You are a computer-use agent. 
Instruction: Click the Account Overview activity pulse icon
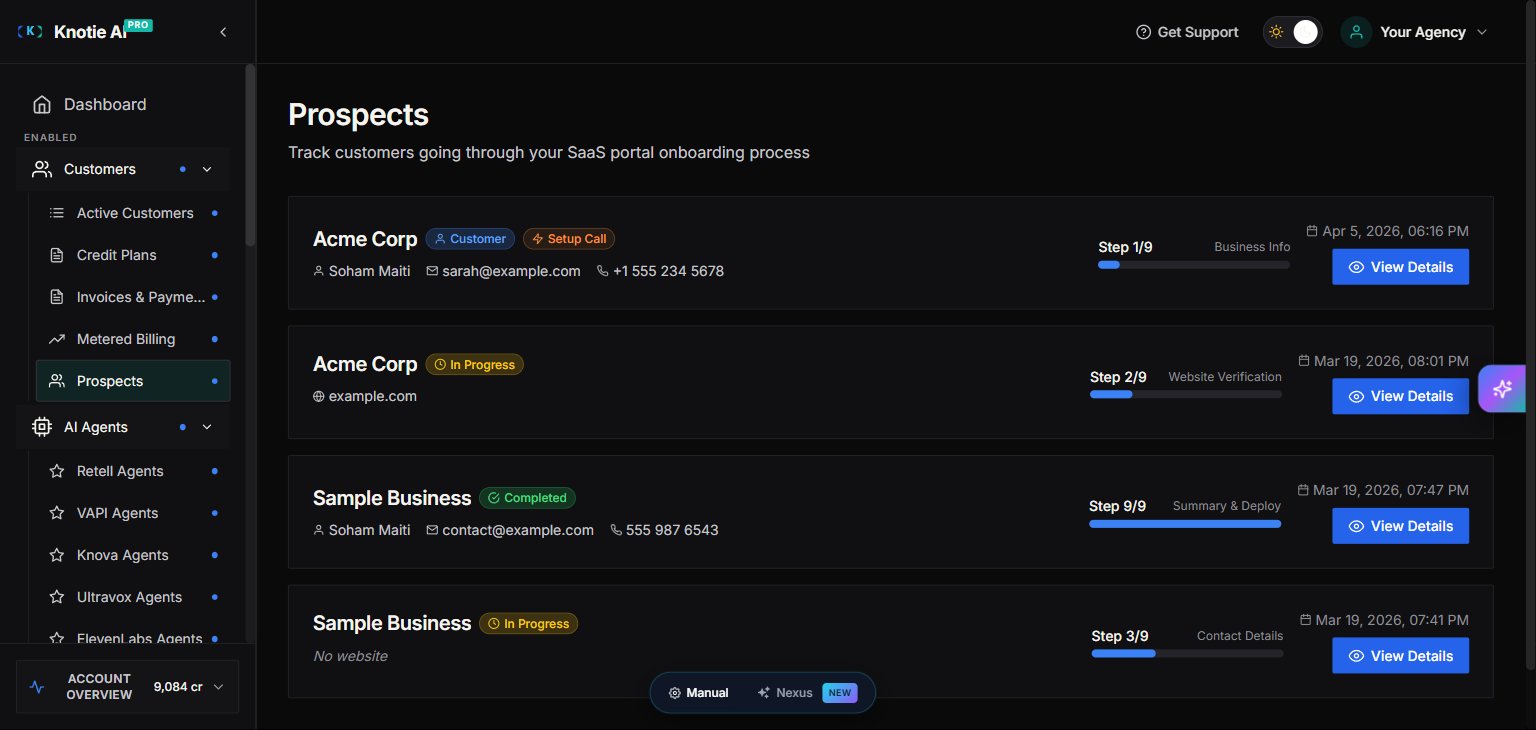(37, 687)
